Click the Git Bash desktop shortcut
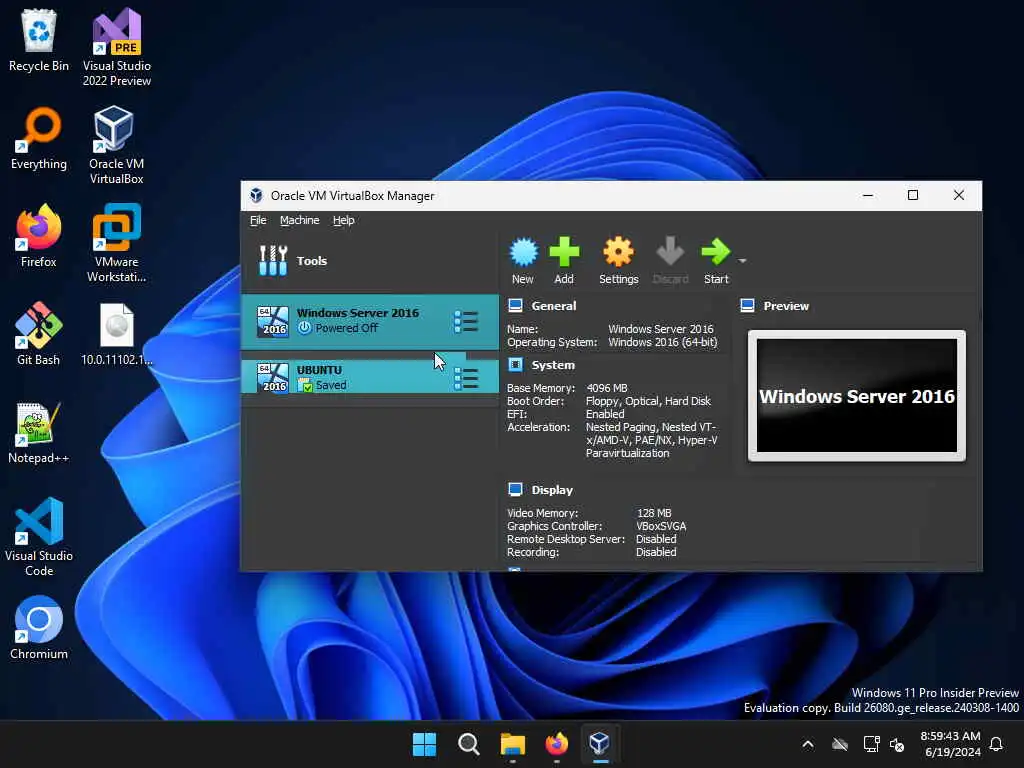Viewport: 1024px width, 768px height. (x=39, y=334)
